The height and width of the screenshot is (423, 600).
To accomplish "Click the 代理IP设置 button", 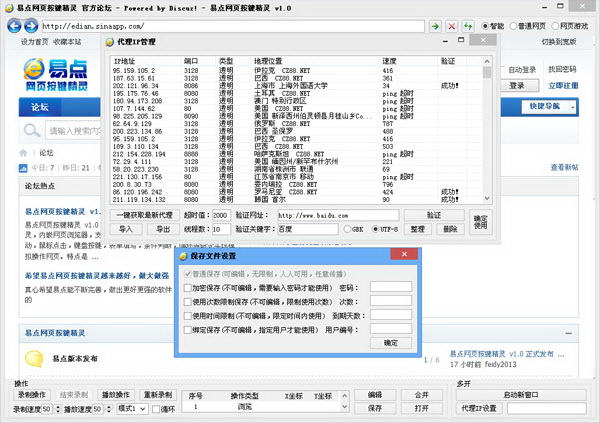I will (x=479, y=408).
